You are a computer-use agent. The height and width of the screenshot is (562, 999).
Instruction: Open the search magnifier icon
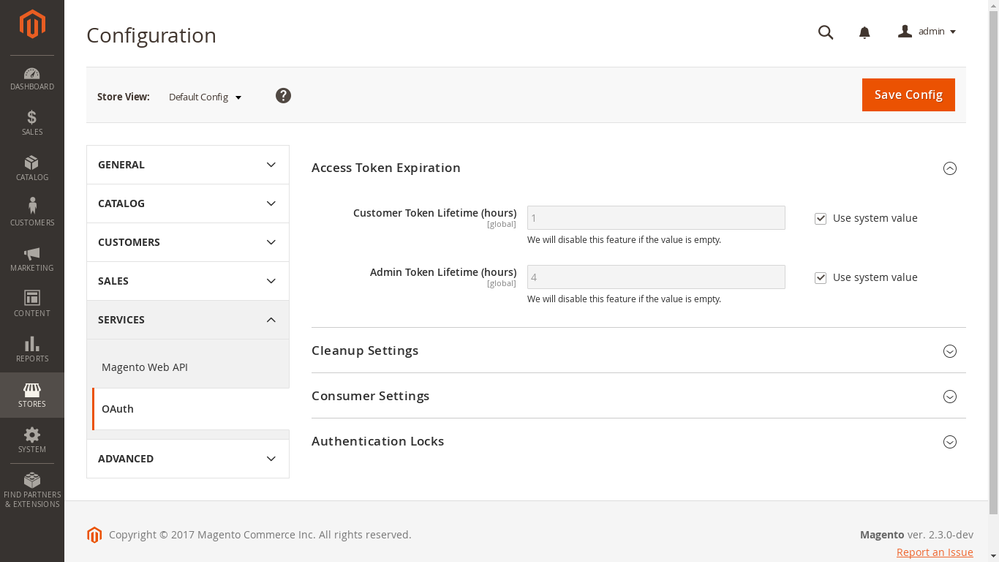click(825, 32)
